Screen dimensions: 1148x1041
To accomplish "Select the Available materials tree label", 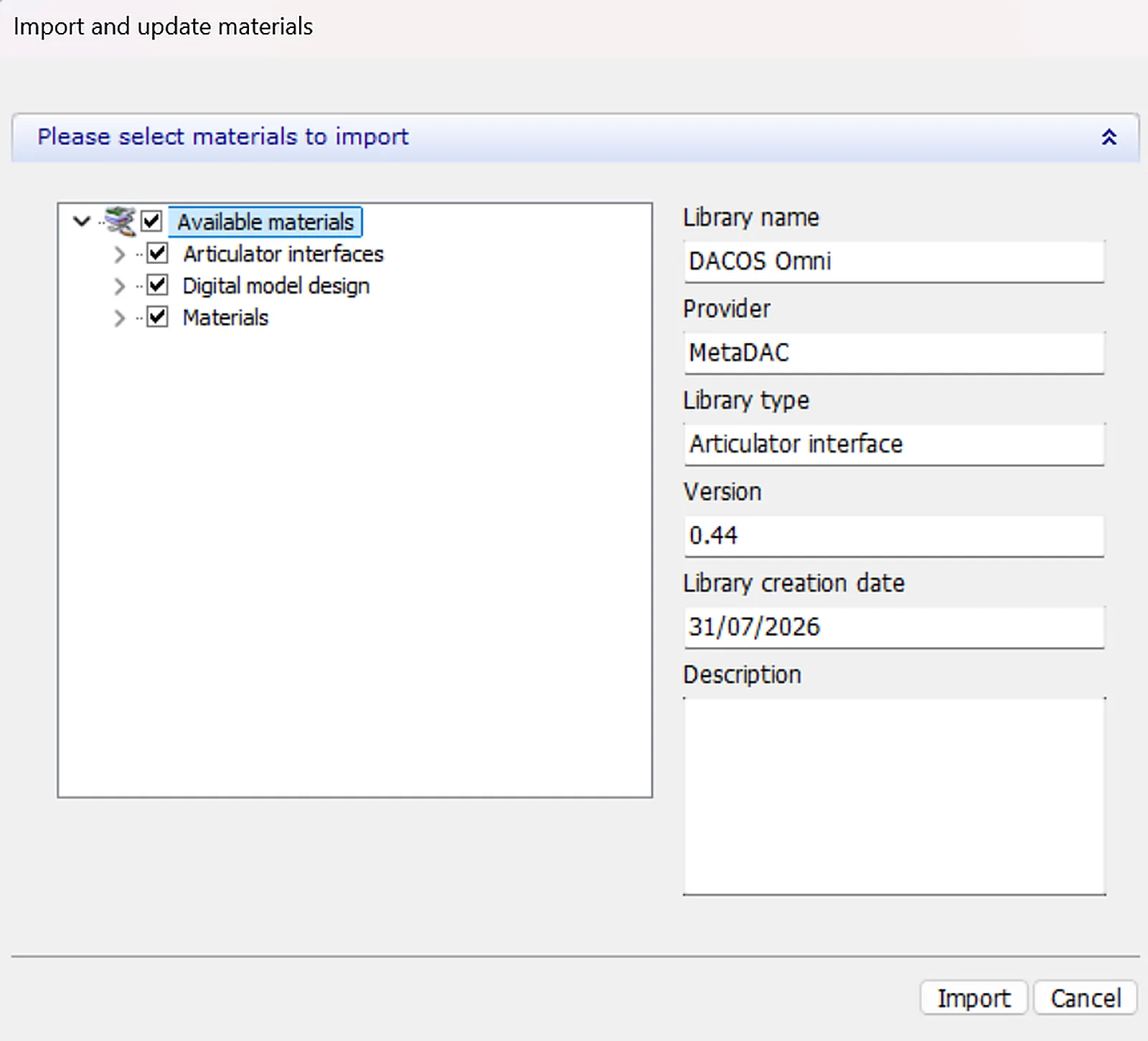I will [x=265, y=222].
